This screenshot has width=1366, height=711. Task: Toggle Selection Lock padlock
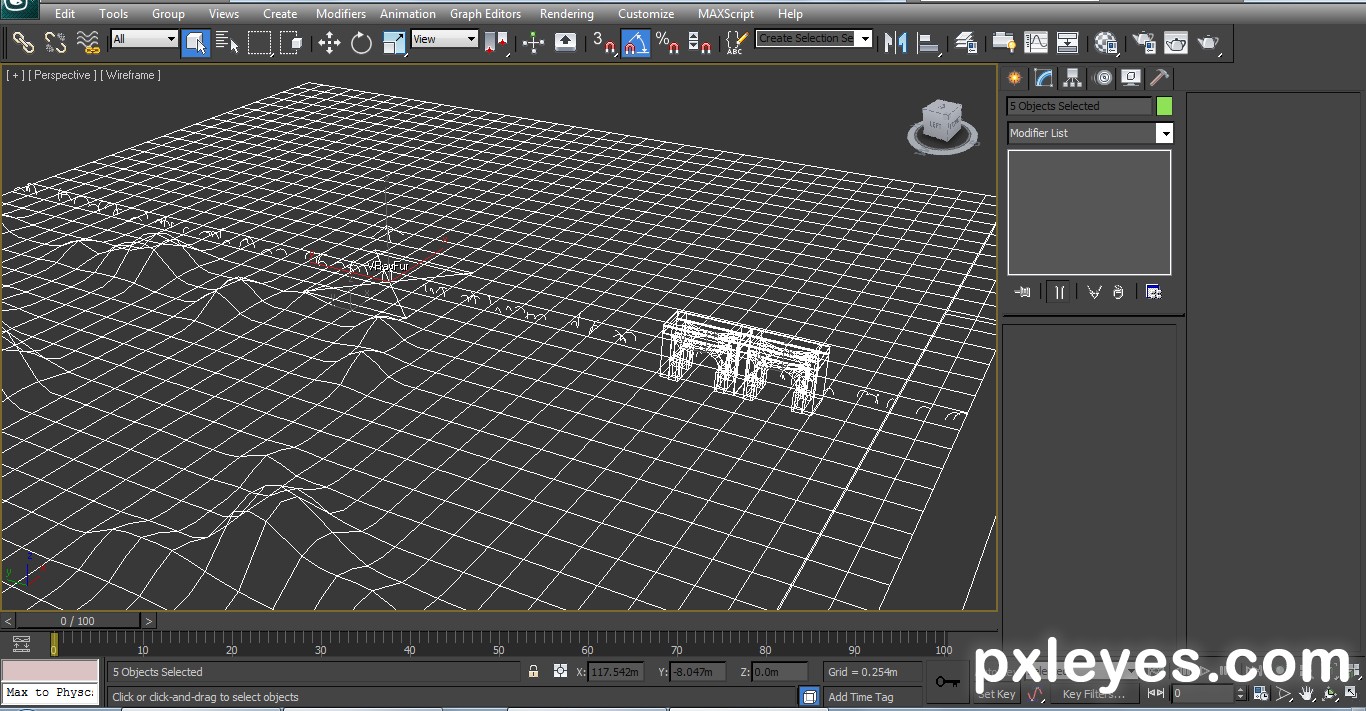tap(533, 672)
